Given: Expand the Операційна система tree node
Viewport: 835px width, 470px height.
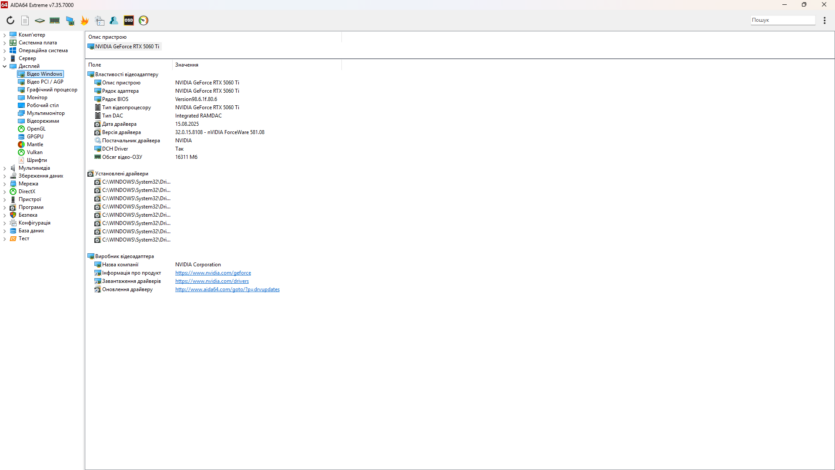Looking at the screenshot, I should click(x=5, y=51).
